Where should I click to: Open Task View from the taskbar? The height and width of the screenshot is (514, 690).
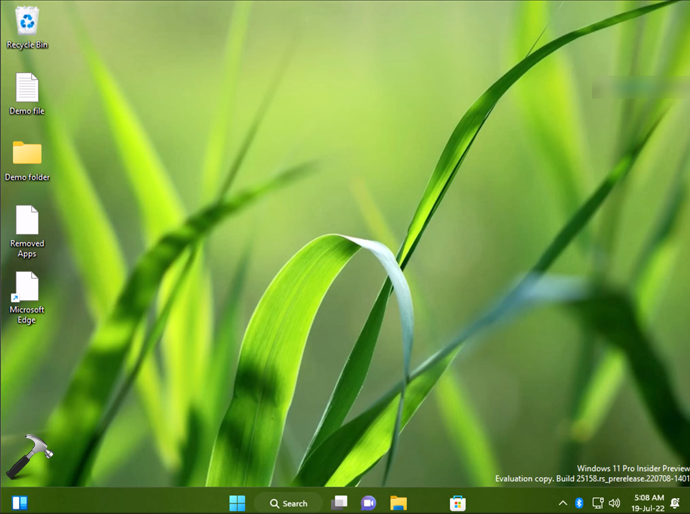[x=340, y=503]
